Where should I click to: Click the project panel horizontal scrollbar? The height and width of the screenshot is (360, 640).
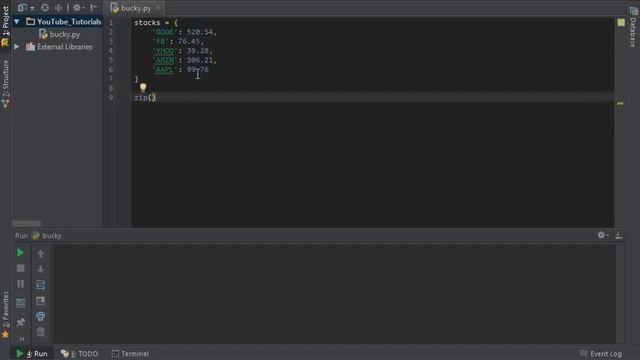click(x=27, y=224)
